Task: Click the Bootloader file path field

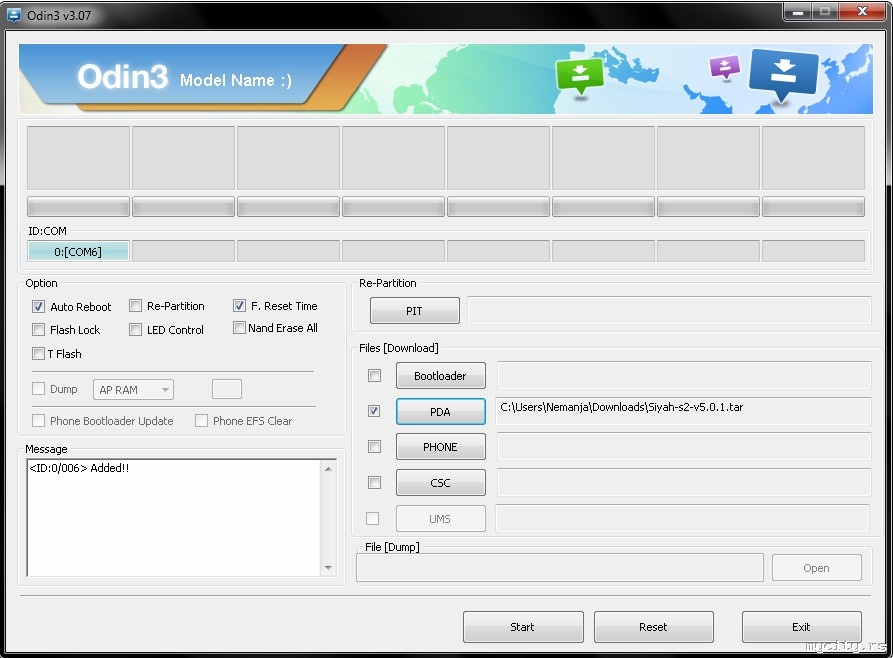Action: pos(685,375)
